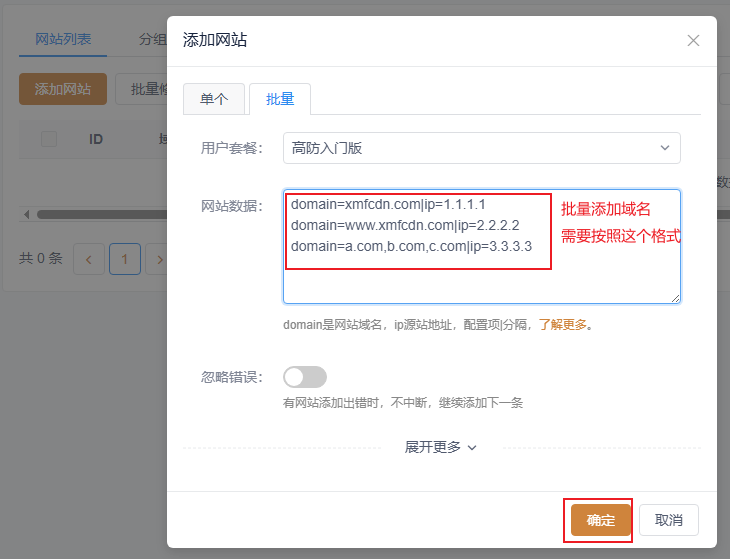Image resolution: width=730 pixels, height=559 pixels.
Task: Switch to the 单个 tab
Action: pyautogui.click(x=214, y=99)
